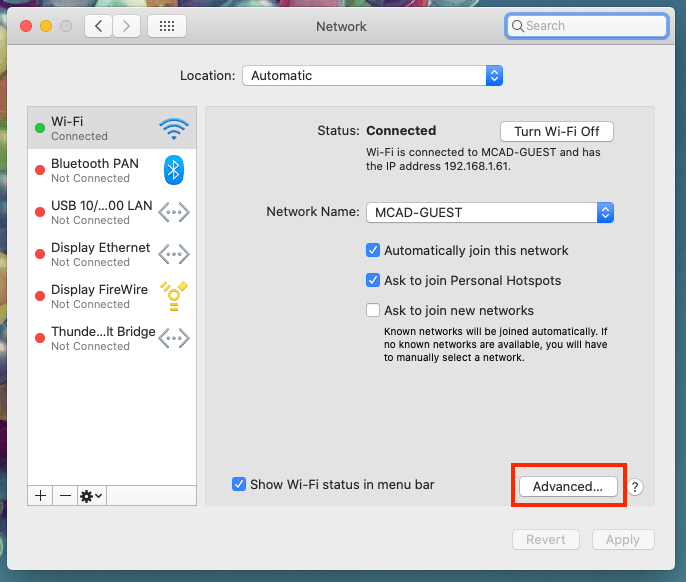The width and height of the screenshot is (686, 582).
Task: Click the 'Connected' status text
Action: (x=401, y=130)
